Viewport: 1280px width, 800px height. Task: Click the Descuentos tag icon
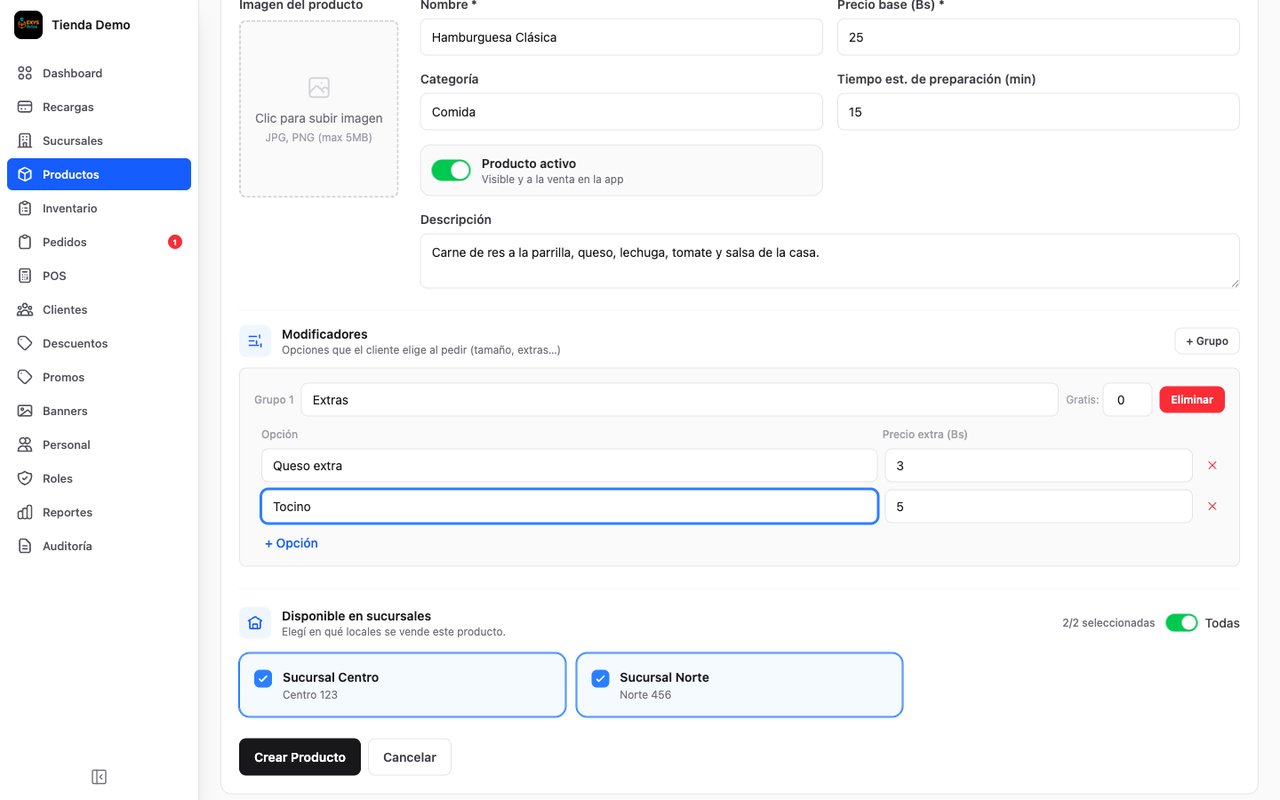[x=25, y=343]
